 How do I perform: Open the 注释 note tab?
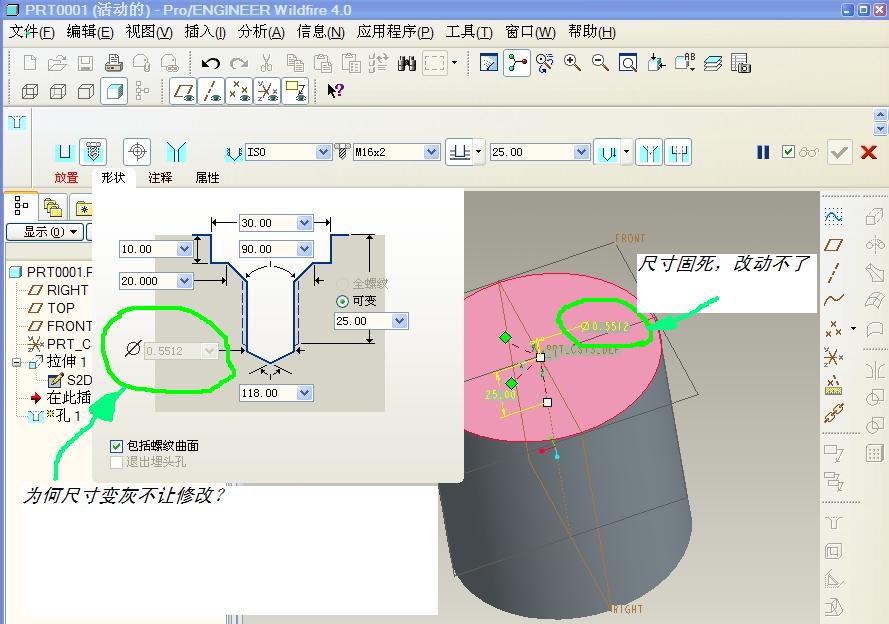click(160, 178)
